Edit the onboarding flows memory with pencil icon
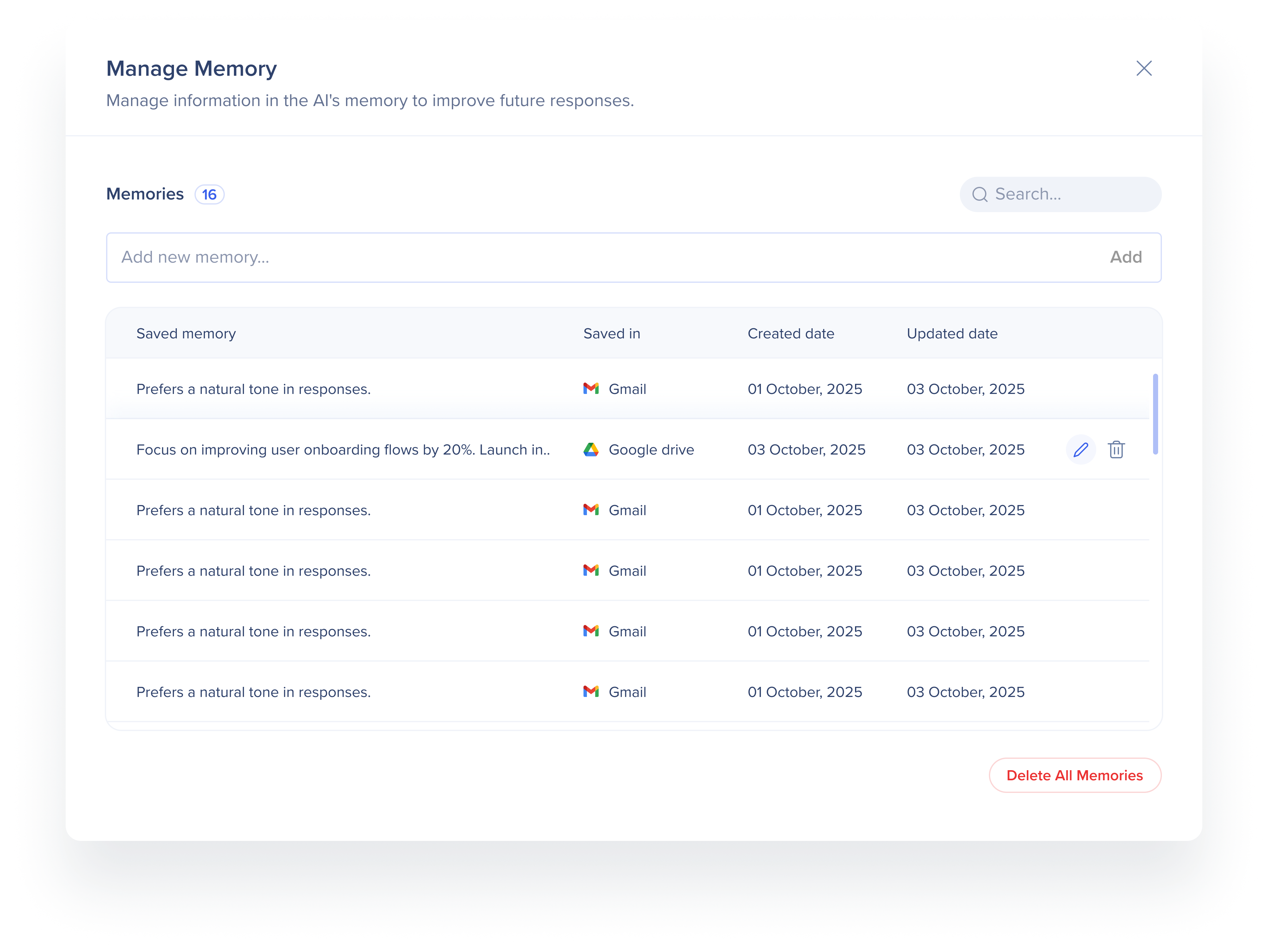The height and width of the screenshot is (952, 1268). (x=1080, y=450)
